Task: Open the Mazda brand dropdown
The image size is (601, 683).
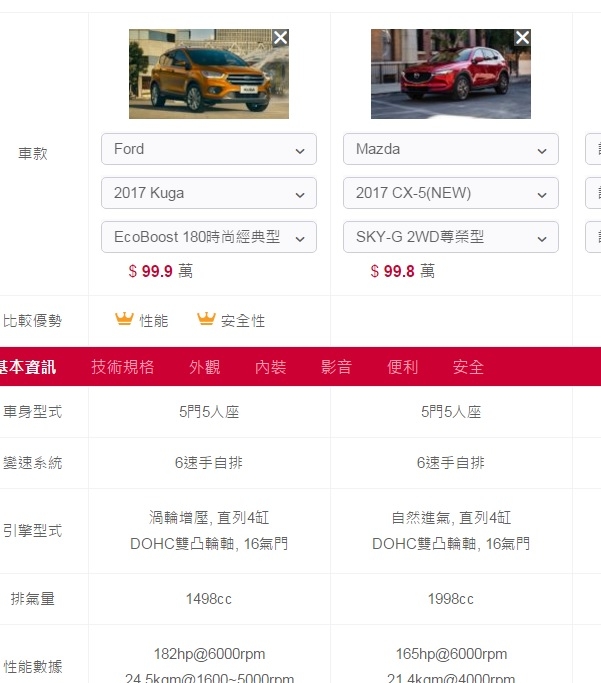Action: pyautogui.click(x=451, y=149)
